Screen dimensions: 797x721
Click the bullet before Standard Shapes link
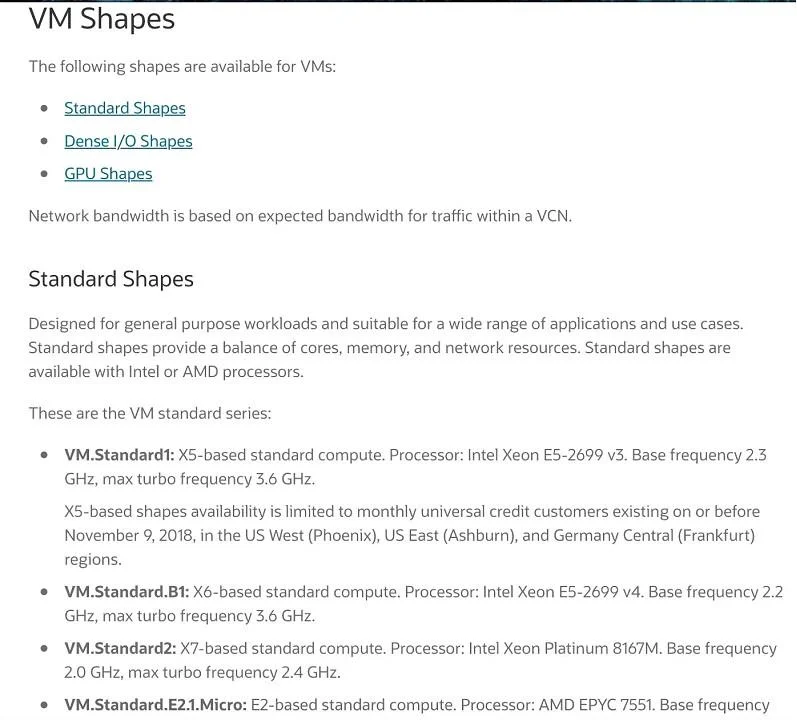[44, 108]
